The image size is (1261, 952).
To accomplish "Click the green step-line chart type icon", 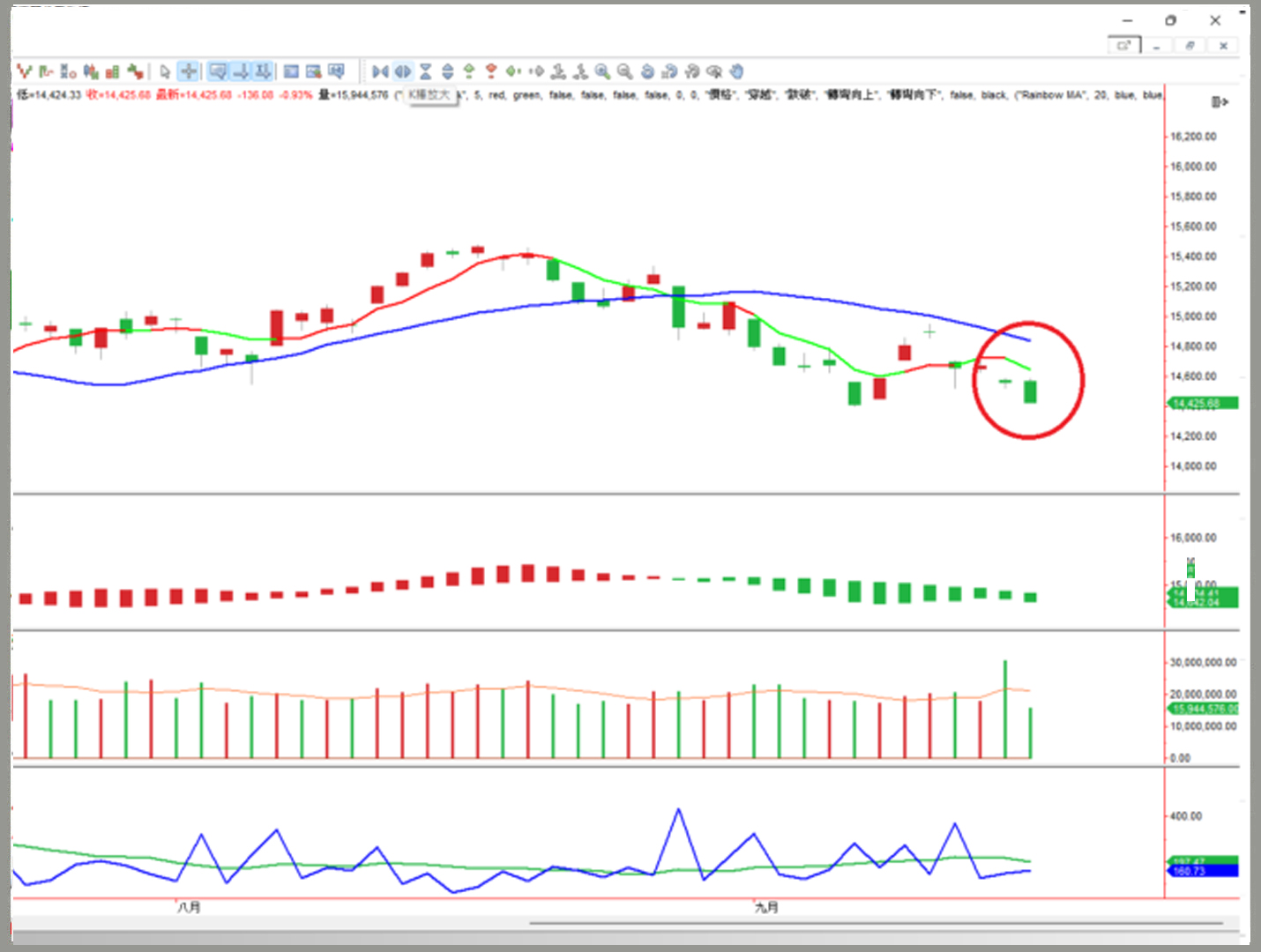I will [46, 71].
